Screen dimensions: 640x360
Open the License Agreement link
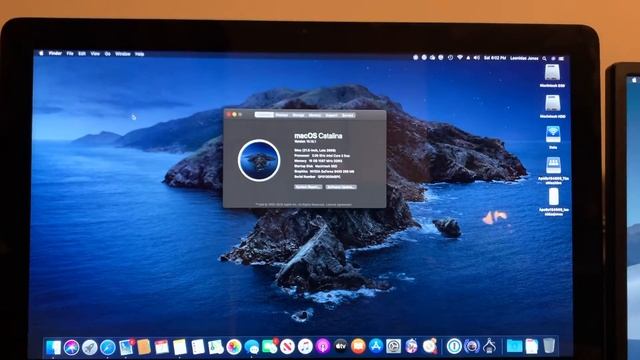coord(338,204)
